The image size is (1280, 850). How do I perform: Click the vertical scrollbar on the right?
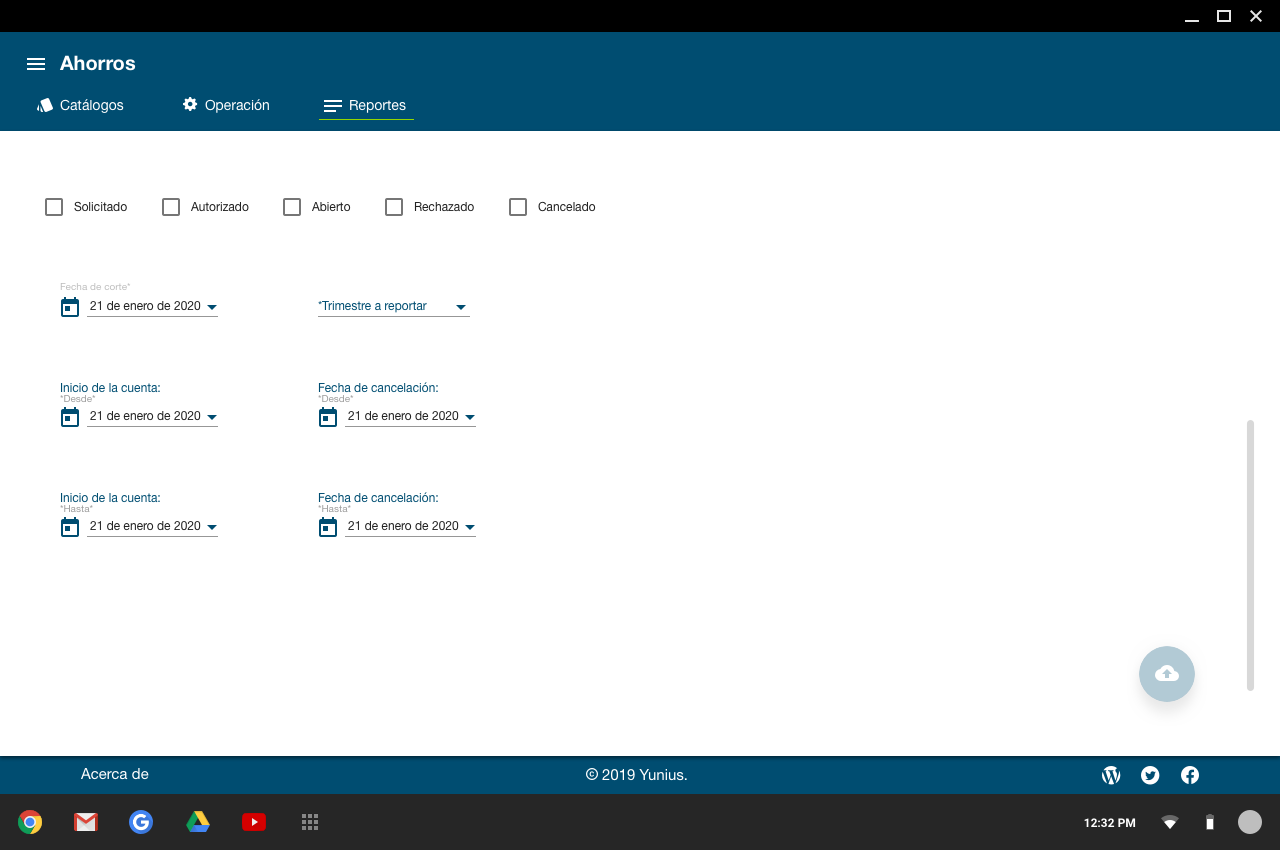(x=1250, y=555)
